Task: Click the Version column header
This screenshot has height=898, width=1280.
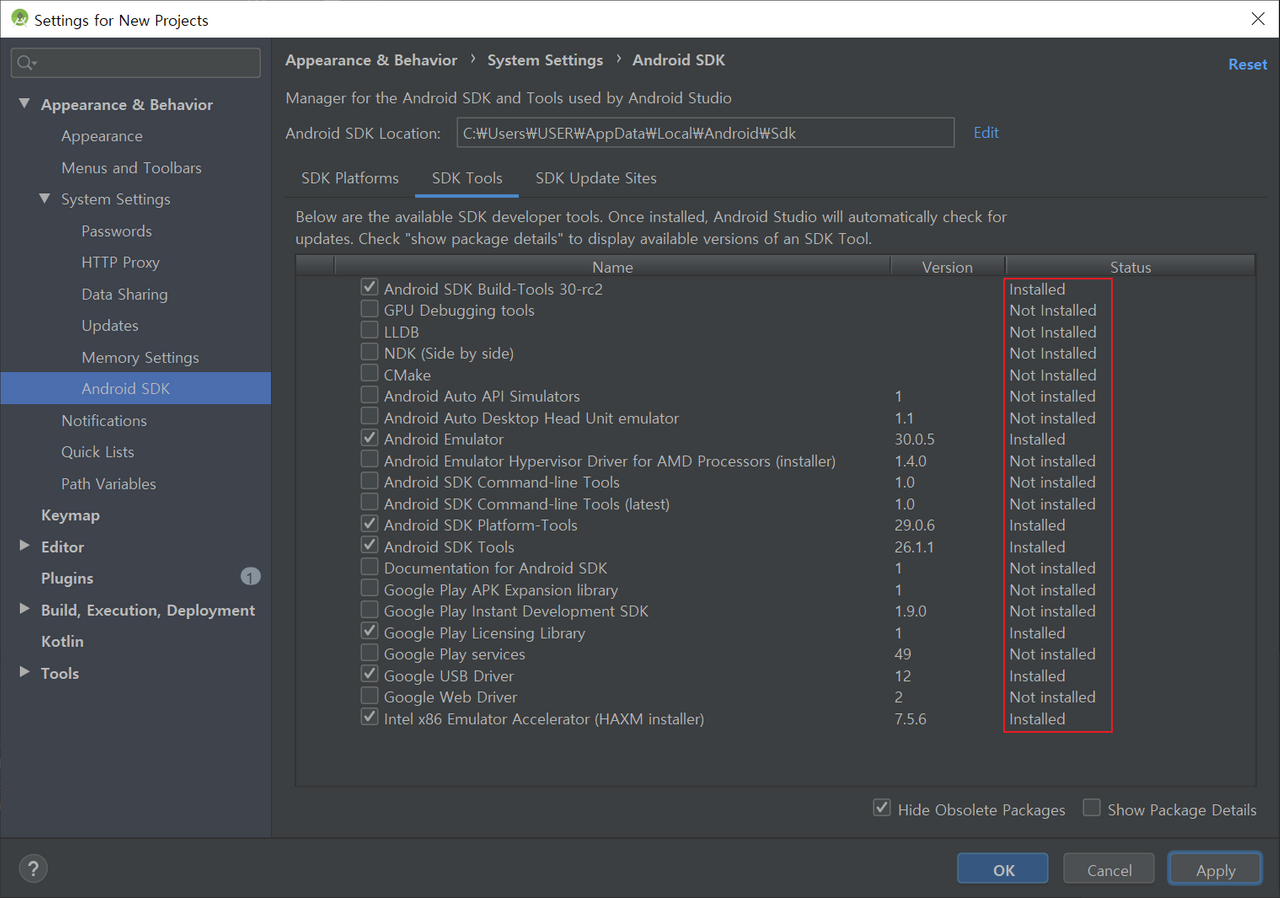Action: click(x=947, y=267)
